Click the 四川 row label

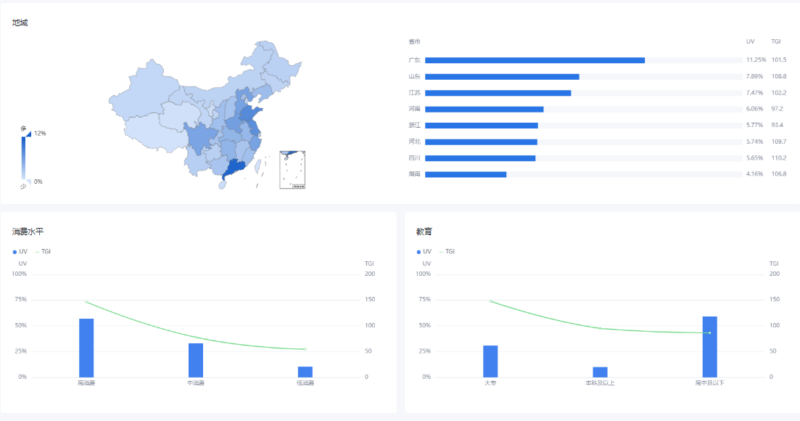coord(414,158)
